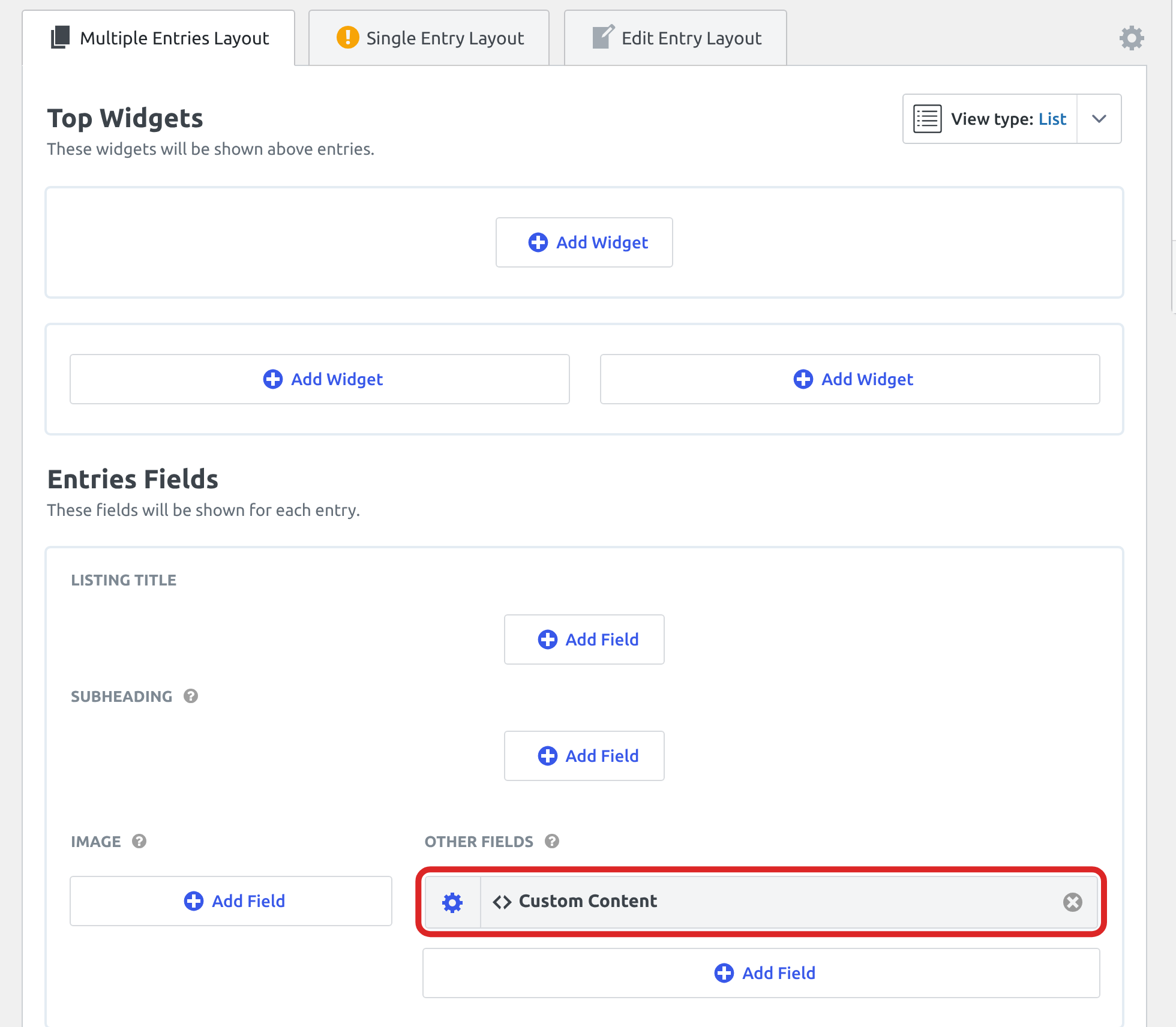The image size is (1176, 1027).
Task: Switch to Edit Entry Layout tab
Action: click(676, 38)
